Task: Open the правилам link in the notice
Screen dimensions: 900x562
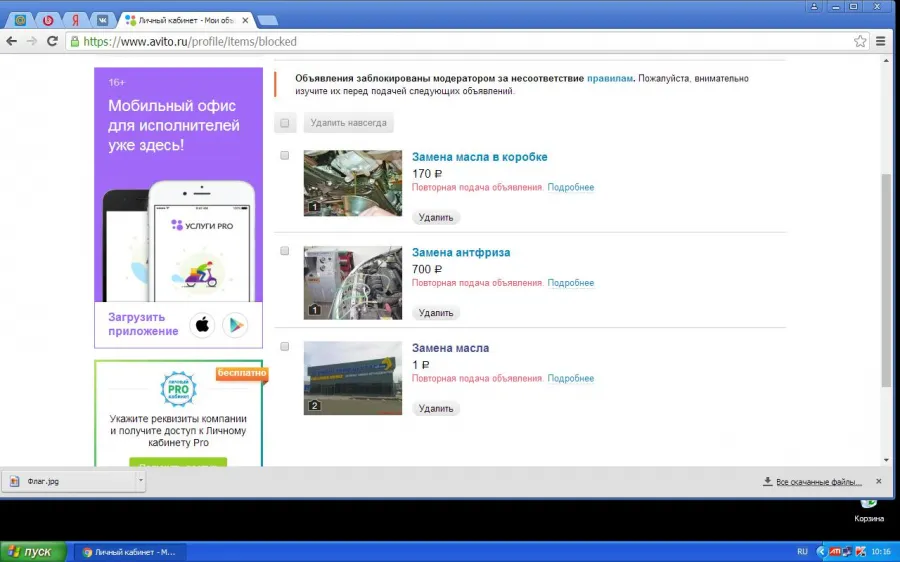Action: 610,78
